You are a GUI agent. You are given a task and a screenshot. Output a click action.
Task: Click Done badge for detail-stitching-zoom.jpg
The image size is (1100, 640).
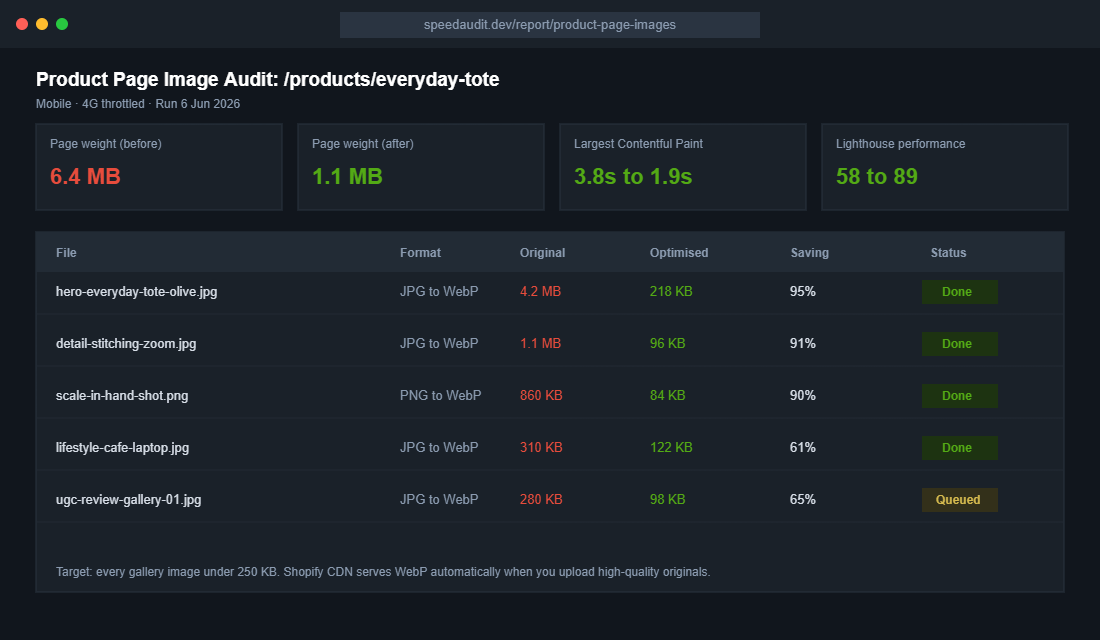(x=959, y=344)
